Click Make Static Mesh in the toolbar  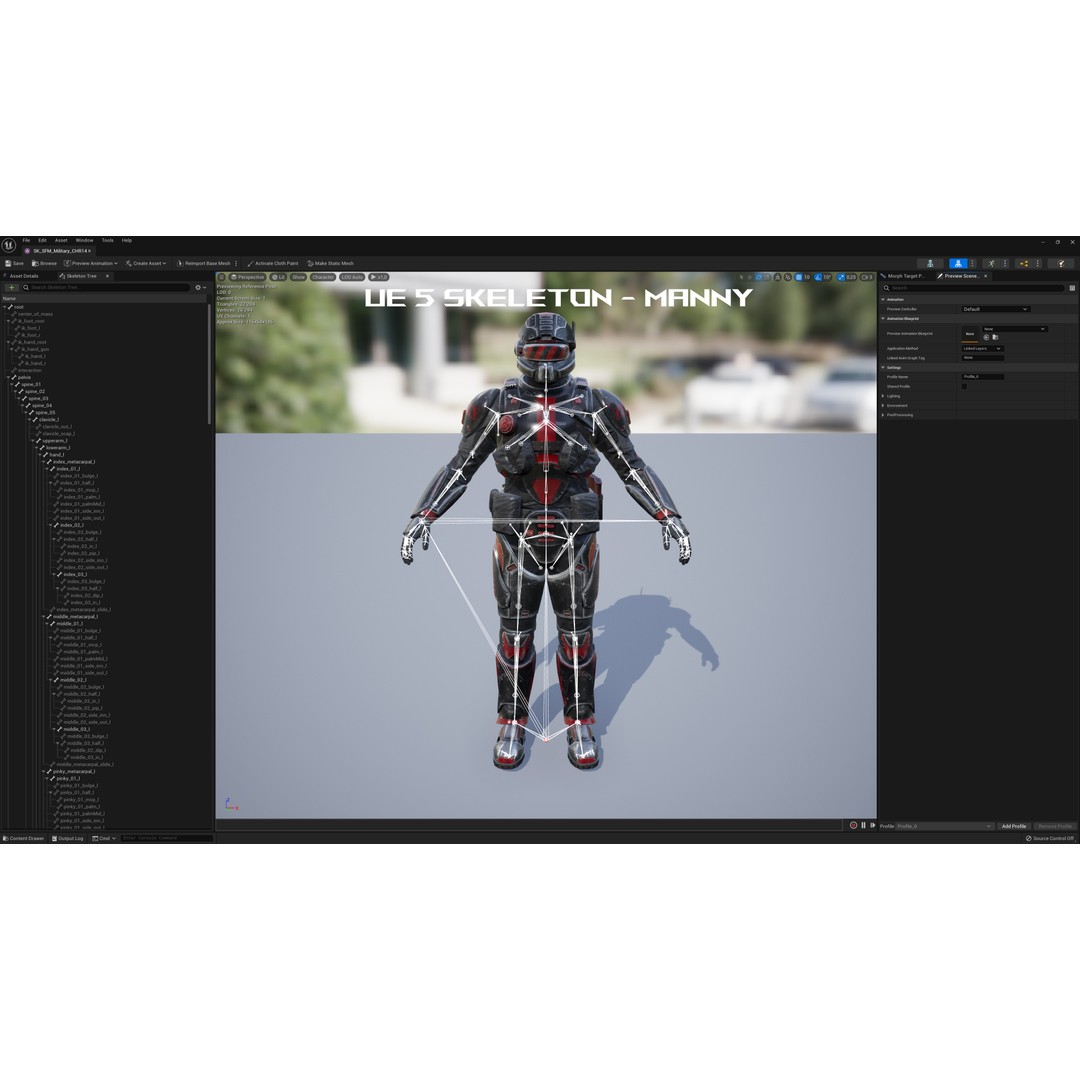(331, 263)
